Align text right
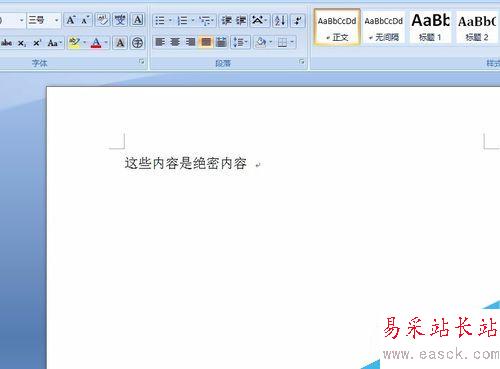Screen dimensions: 500x369 [190, 42]
